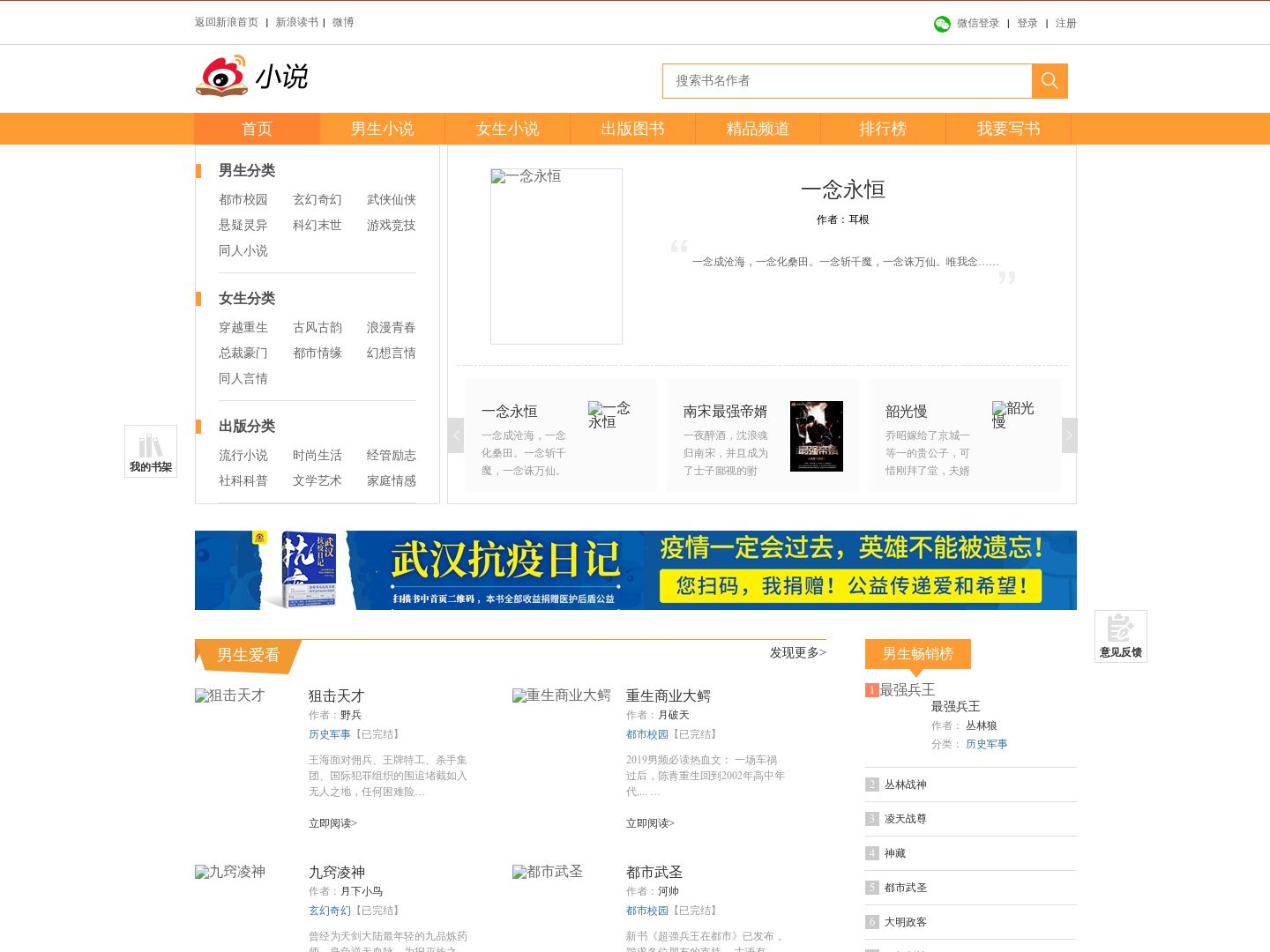Click 返回新浪首页 link
Screen dimensions: 1270x952
pos(227,23)
